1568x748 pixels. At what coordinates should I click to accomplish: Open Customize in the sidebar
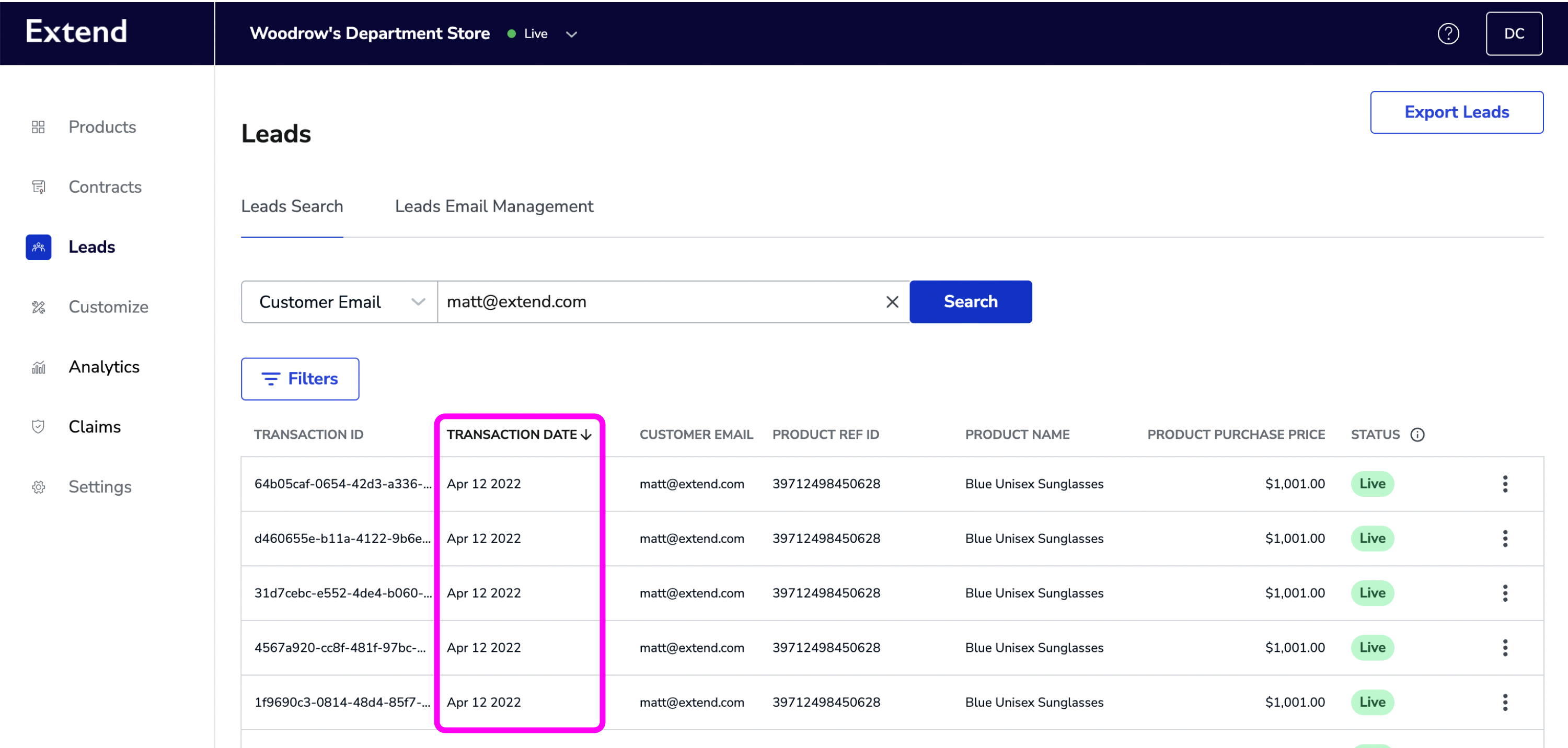tap(108, 307)
